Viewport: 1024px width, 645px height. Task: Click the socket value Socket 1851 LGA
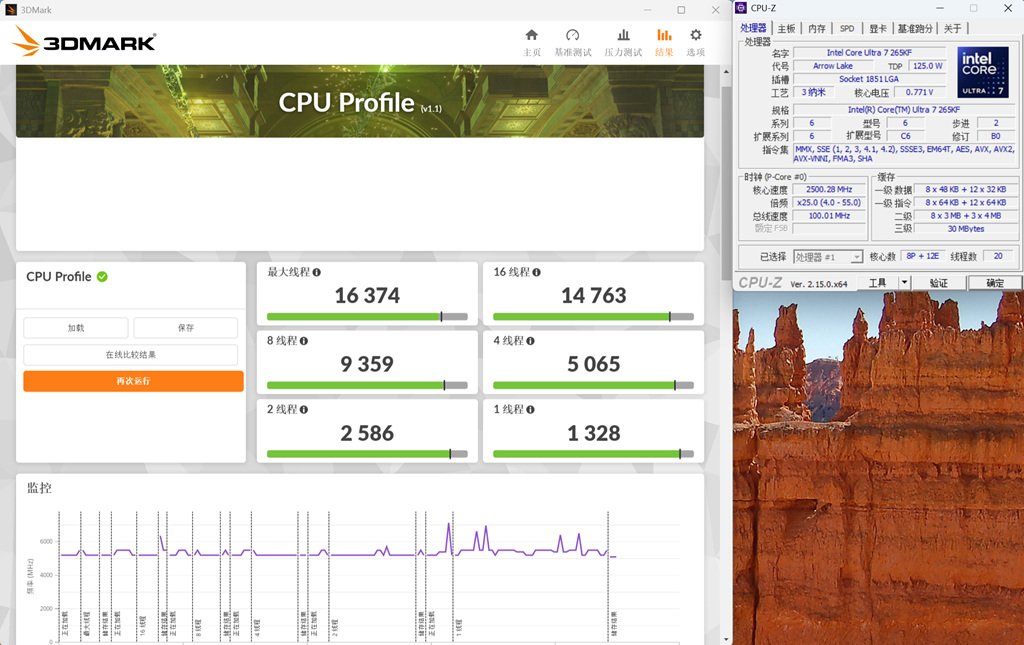[x=869, y=79]
